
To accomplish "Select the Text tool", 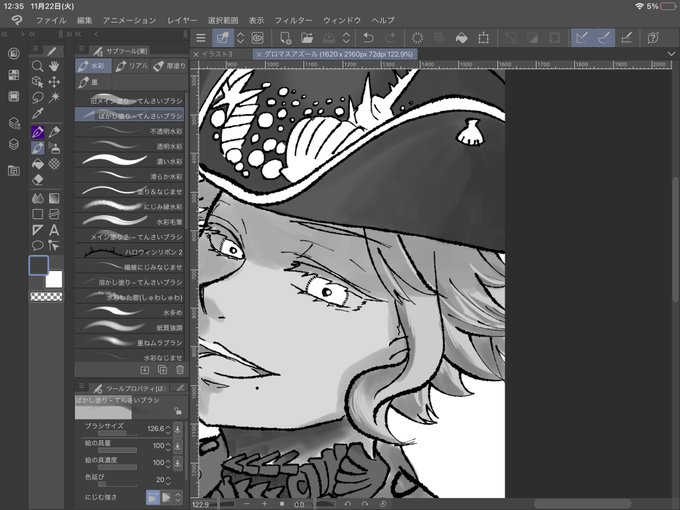I will 54,230.
